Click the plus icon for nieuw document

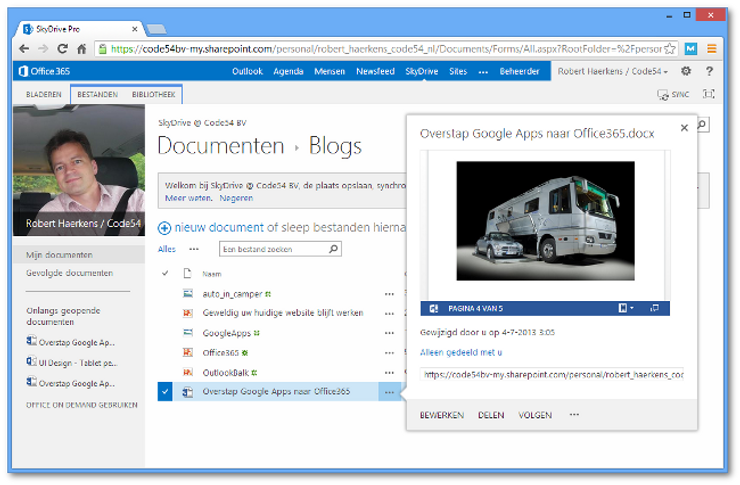pyautogui.click(x=164, y=228)
